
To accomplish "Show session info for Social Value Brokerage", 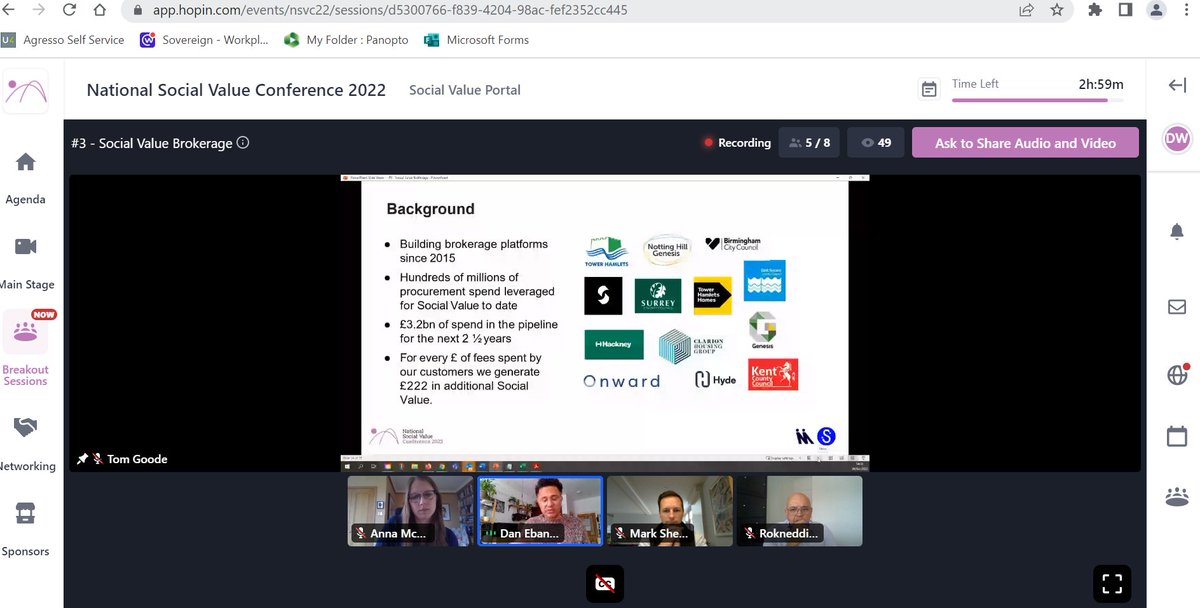I will [x=243, y=143].
